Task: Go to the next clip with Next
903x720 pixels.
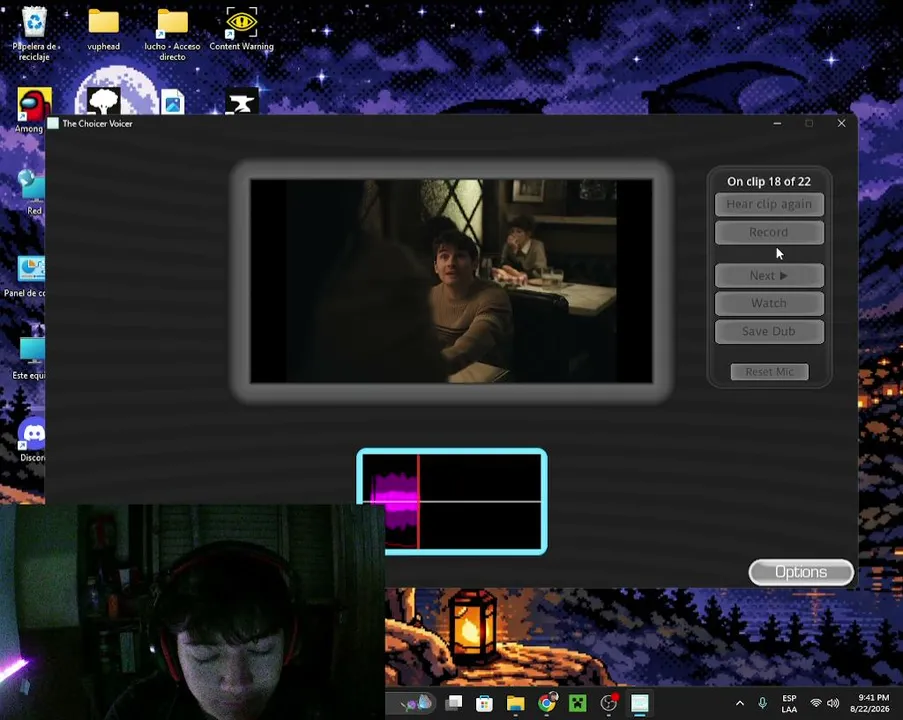Action: [x=769, y=276]
